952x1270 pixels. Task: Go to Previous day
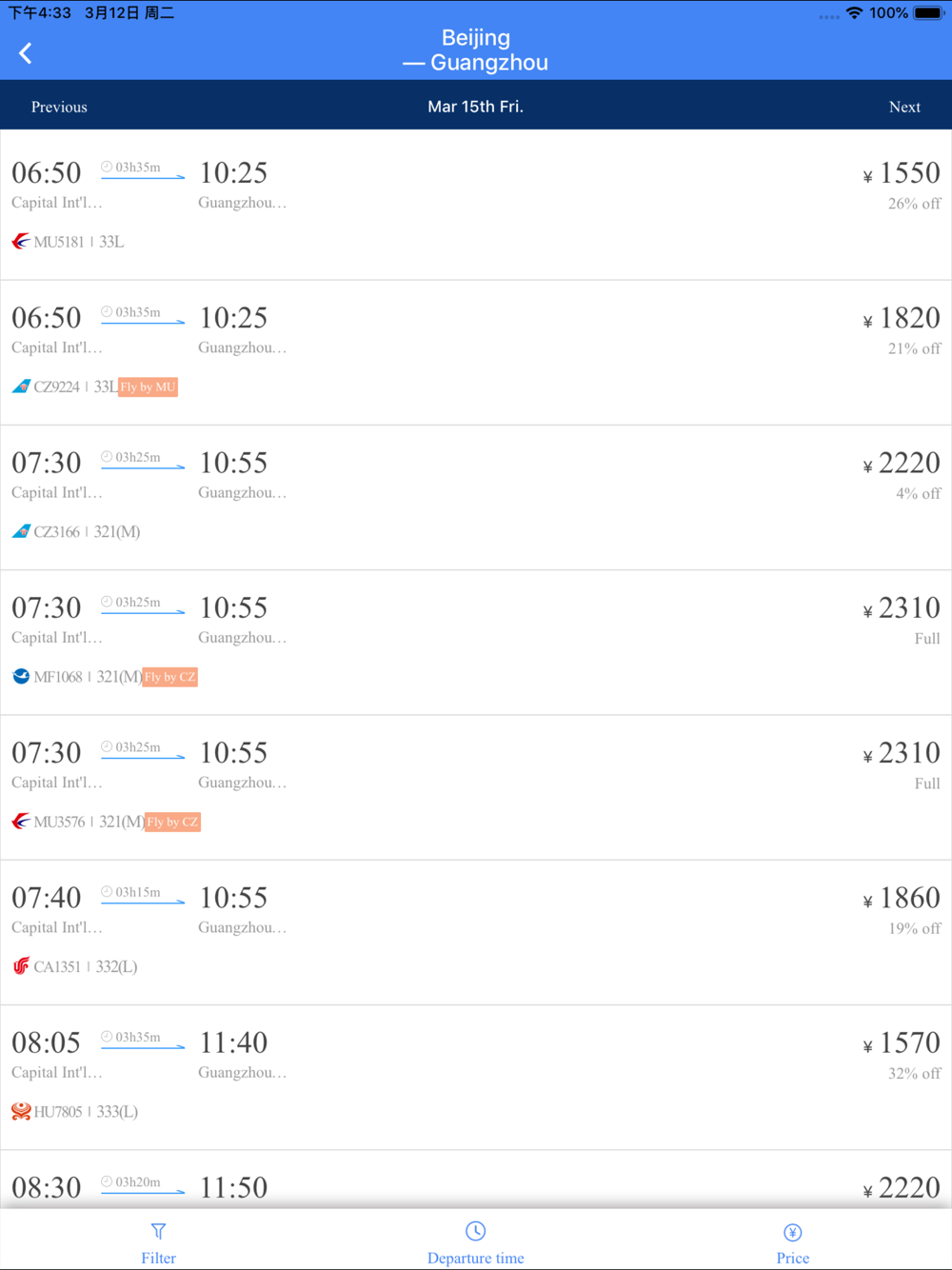click(x=59, y=107)
